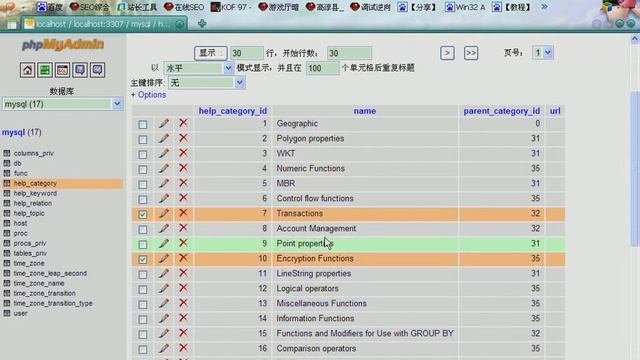
Task: Open the page number dropdown
Action: (x=542, y=53)
